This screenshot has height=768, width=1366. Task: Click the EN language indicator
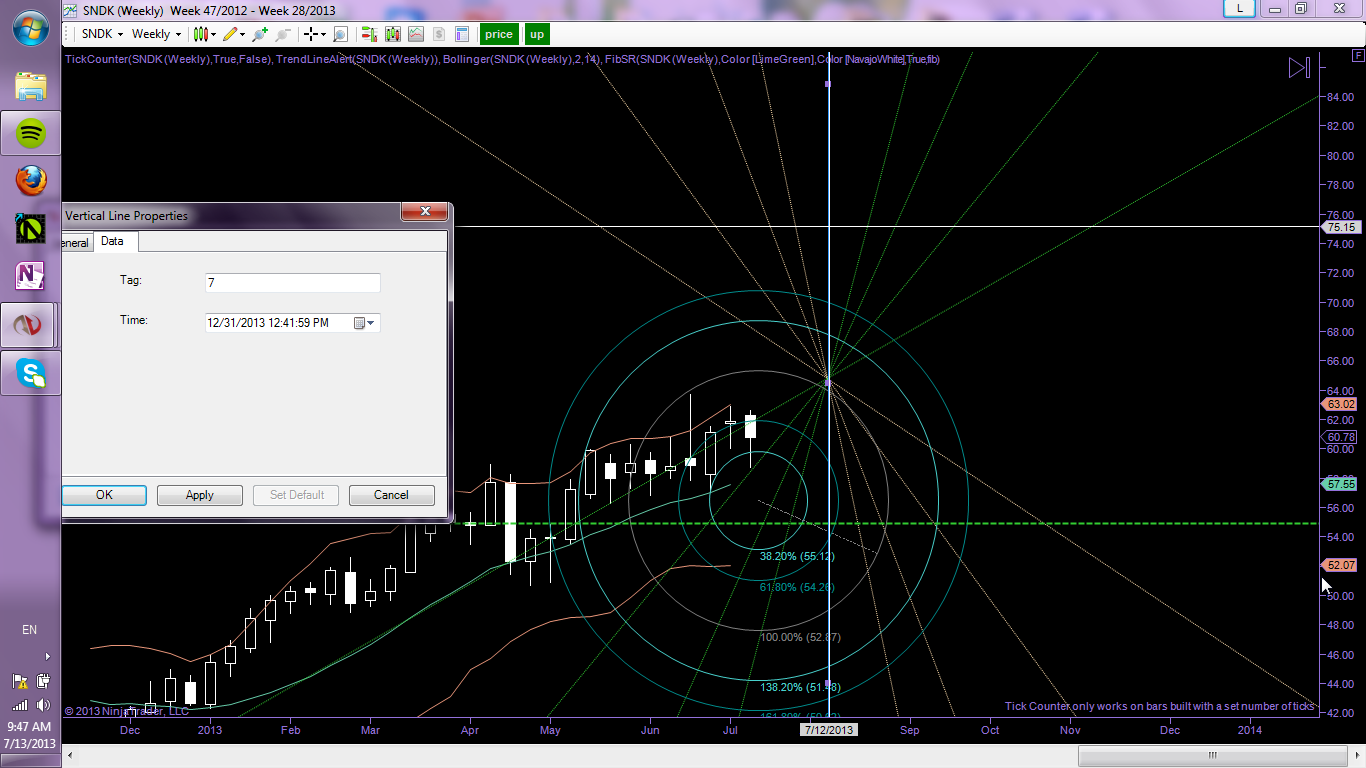coord(30,630)
